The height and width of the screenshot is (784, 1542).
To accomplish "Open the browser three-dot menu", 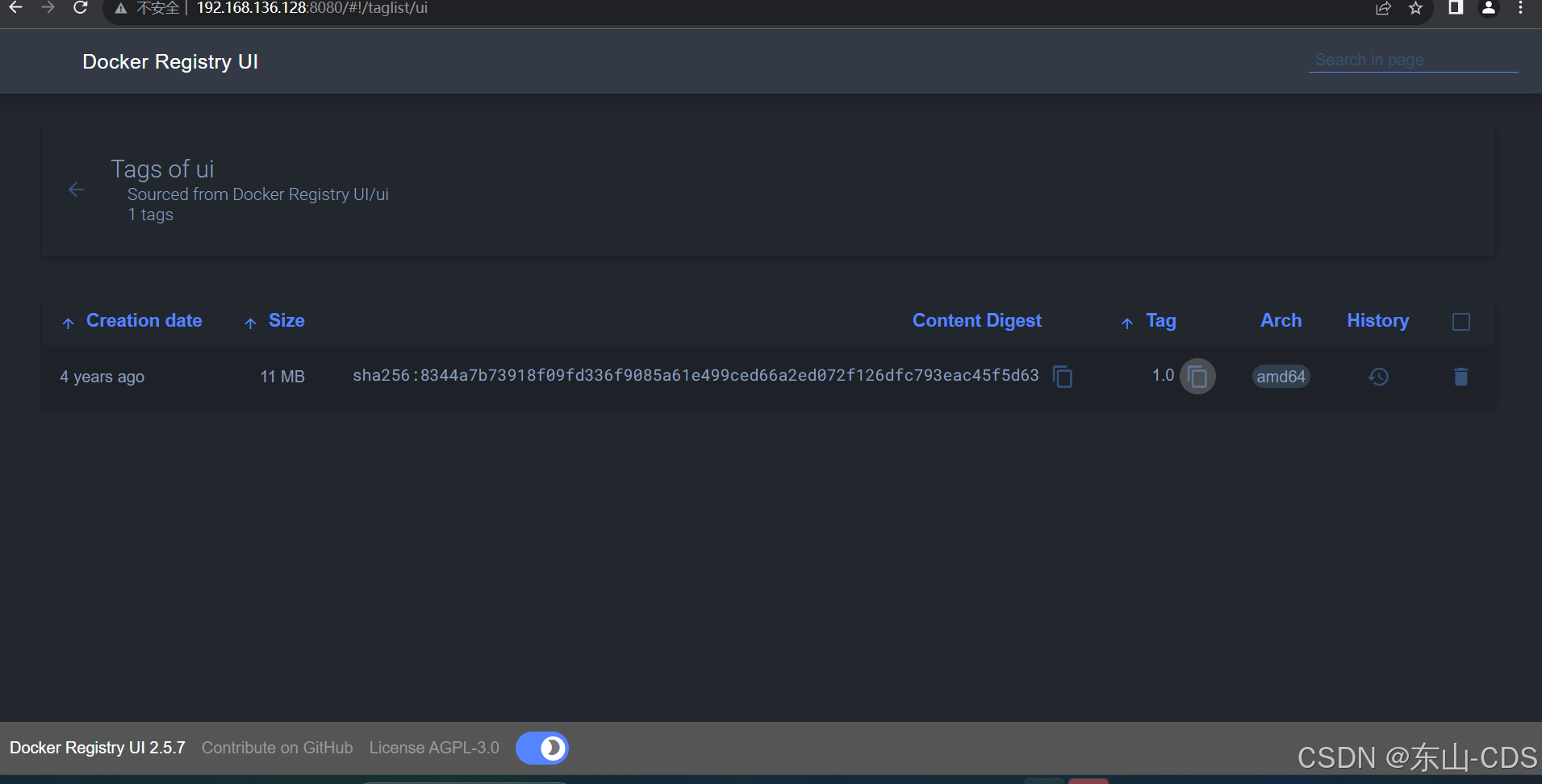I will click(x=1520, y=8).
